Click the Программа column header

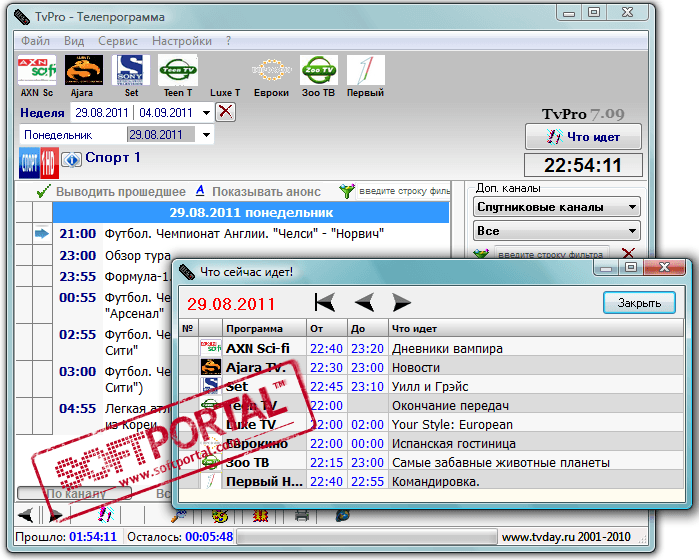tap(264, 329)
